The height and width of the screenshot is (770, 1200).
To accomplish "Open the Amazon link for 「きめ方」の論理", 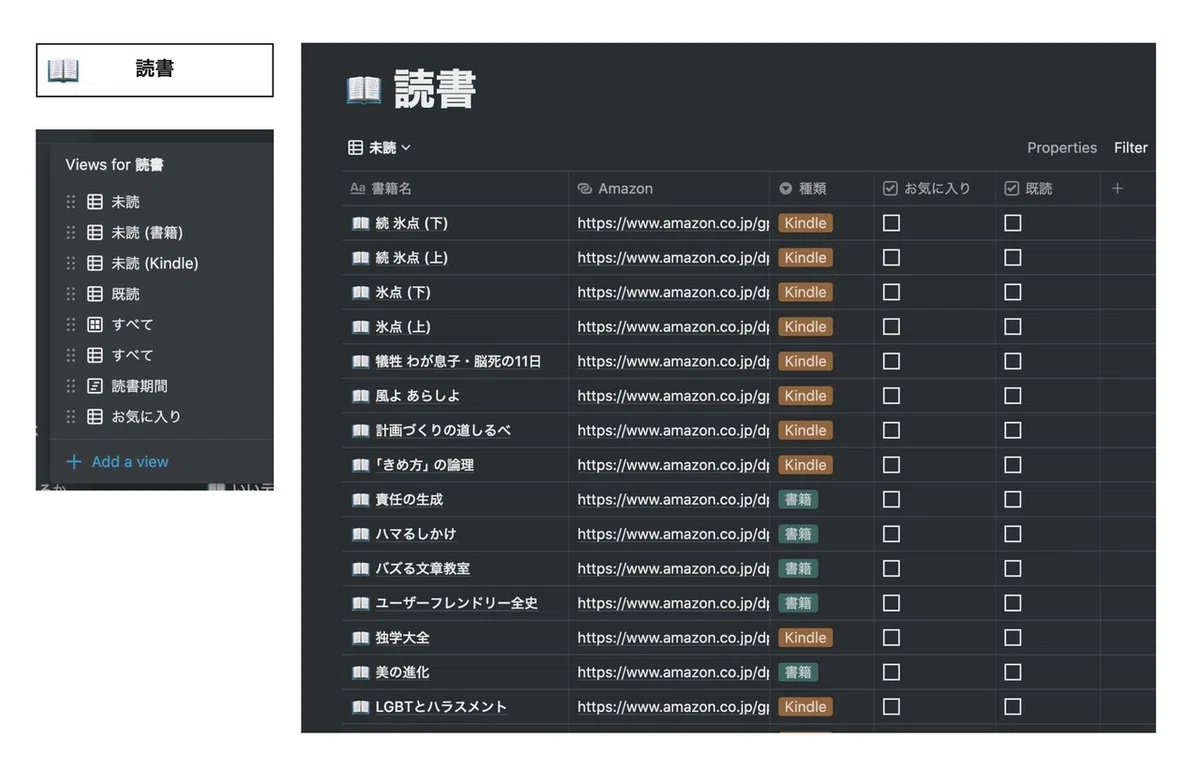I will [x=673, y=465].
